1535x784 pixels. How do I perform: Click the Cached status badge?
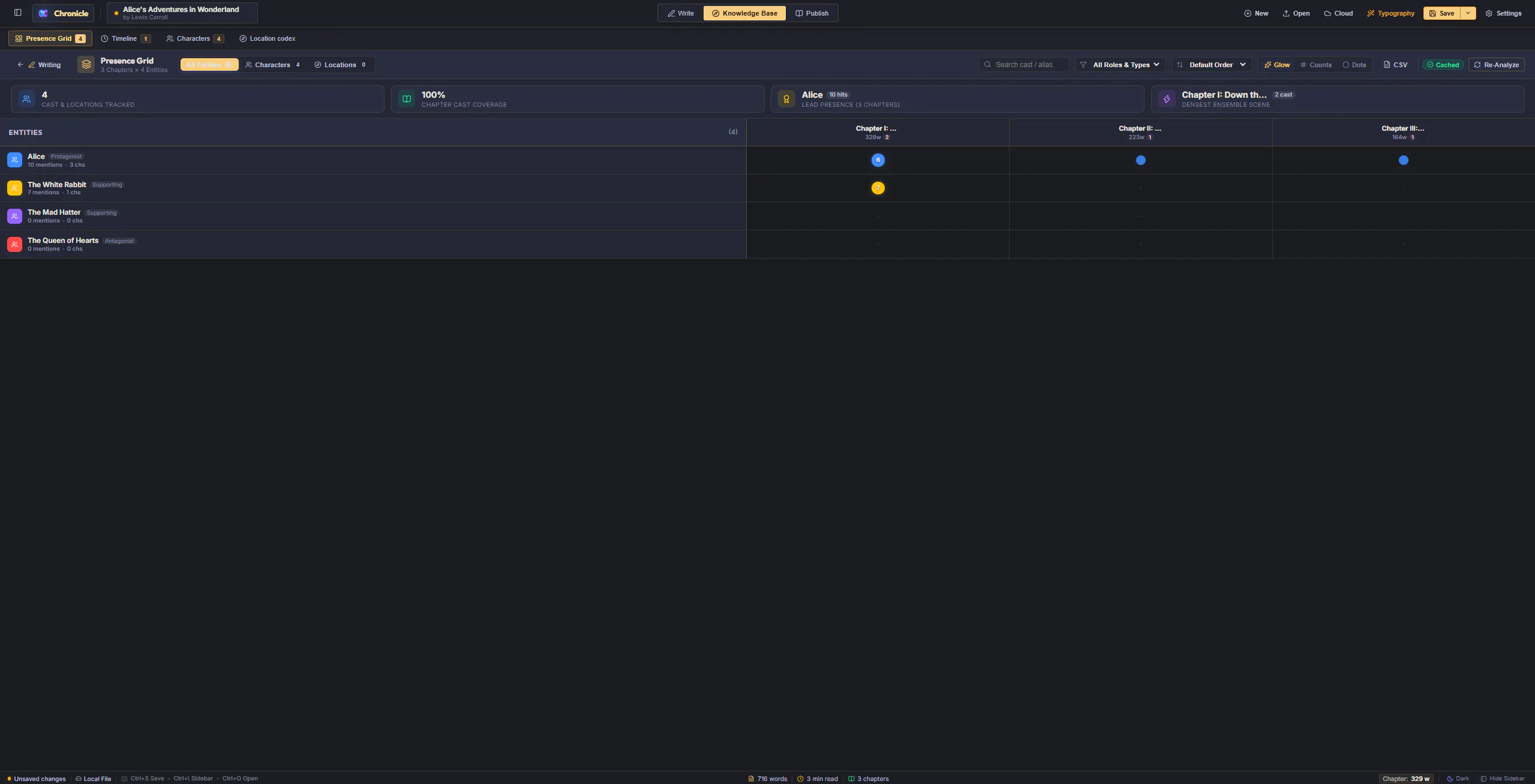pos(1443,65)
